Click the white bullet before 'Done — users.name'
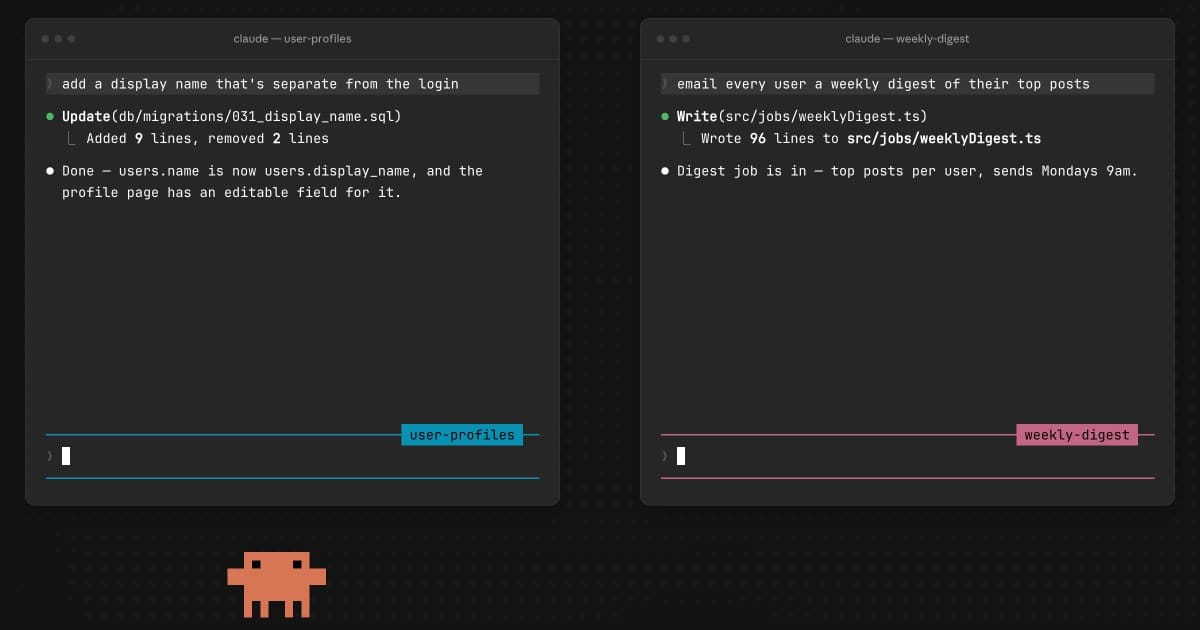 50,171
